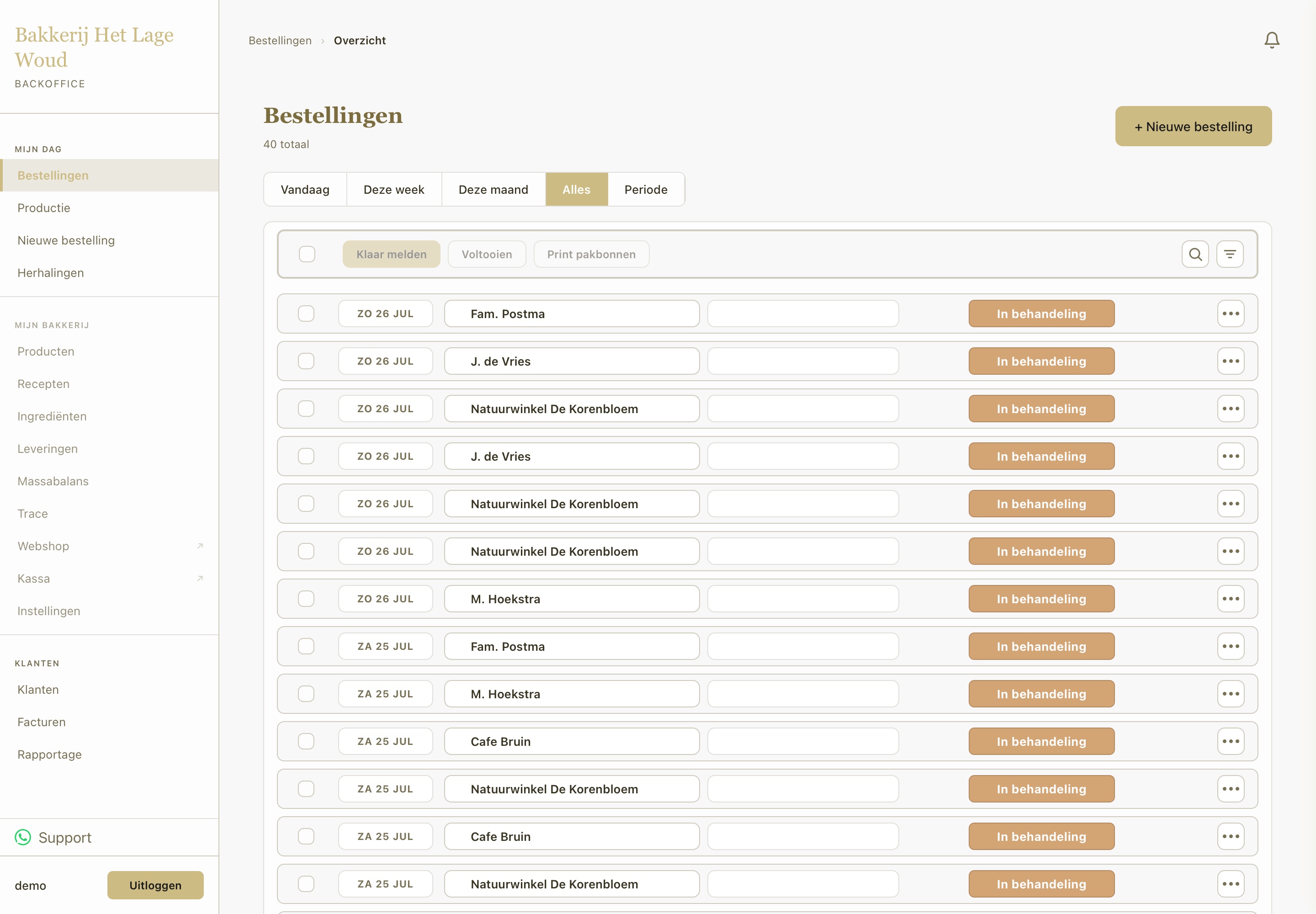The image size is (1316, 914).
Task: Select the Alles filter tab
Action: coord(576,190)
